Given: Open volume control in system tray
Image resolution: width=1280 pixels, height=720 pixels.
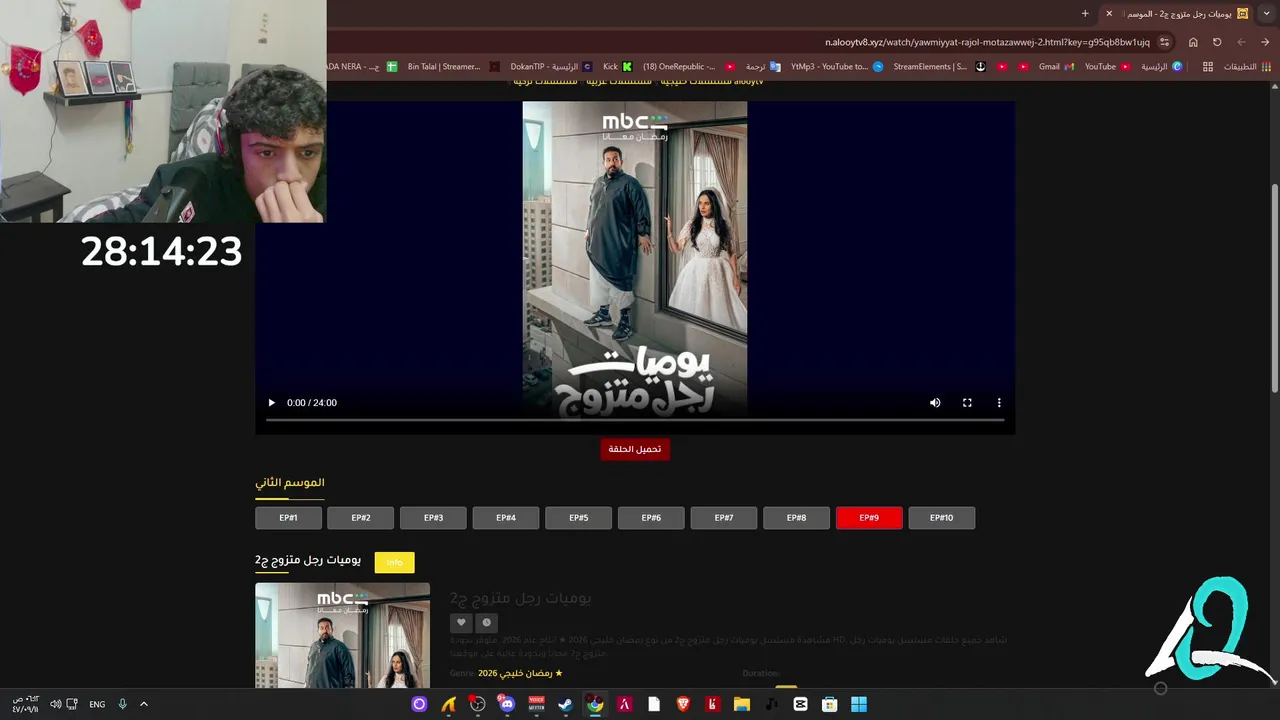Looking at the screenshot, I should click(x=55, y=704).
